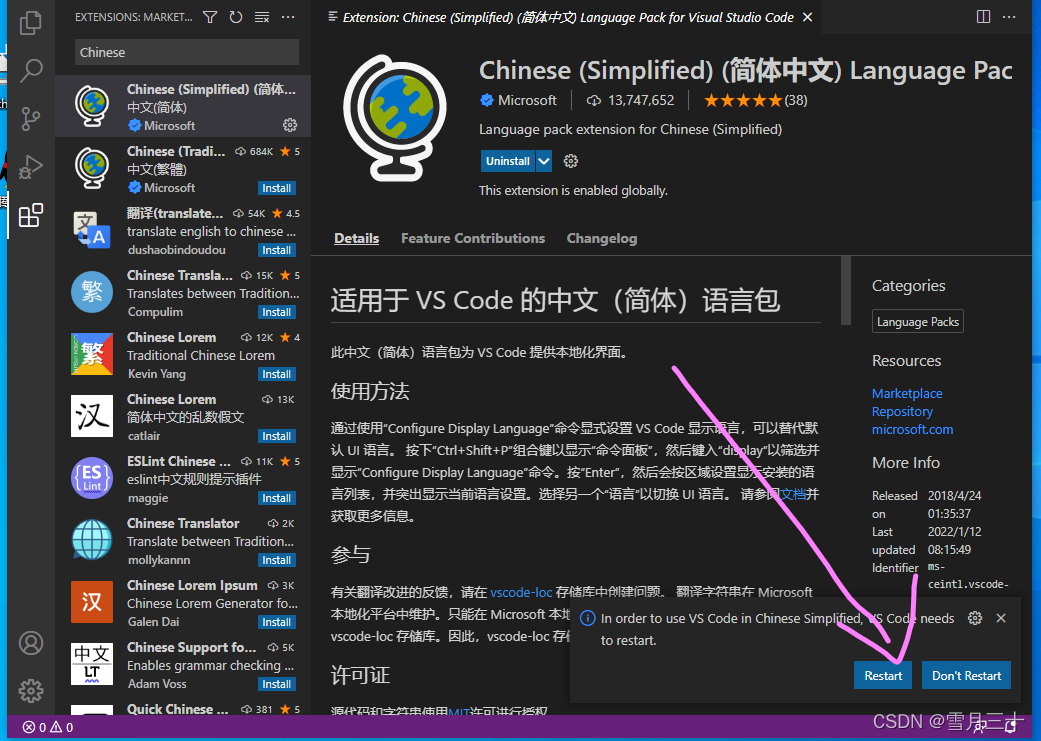Open the vscode-loc repository link

521,592
